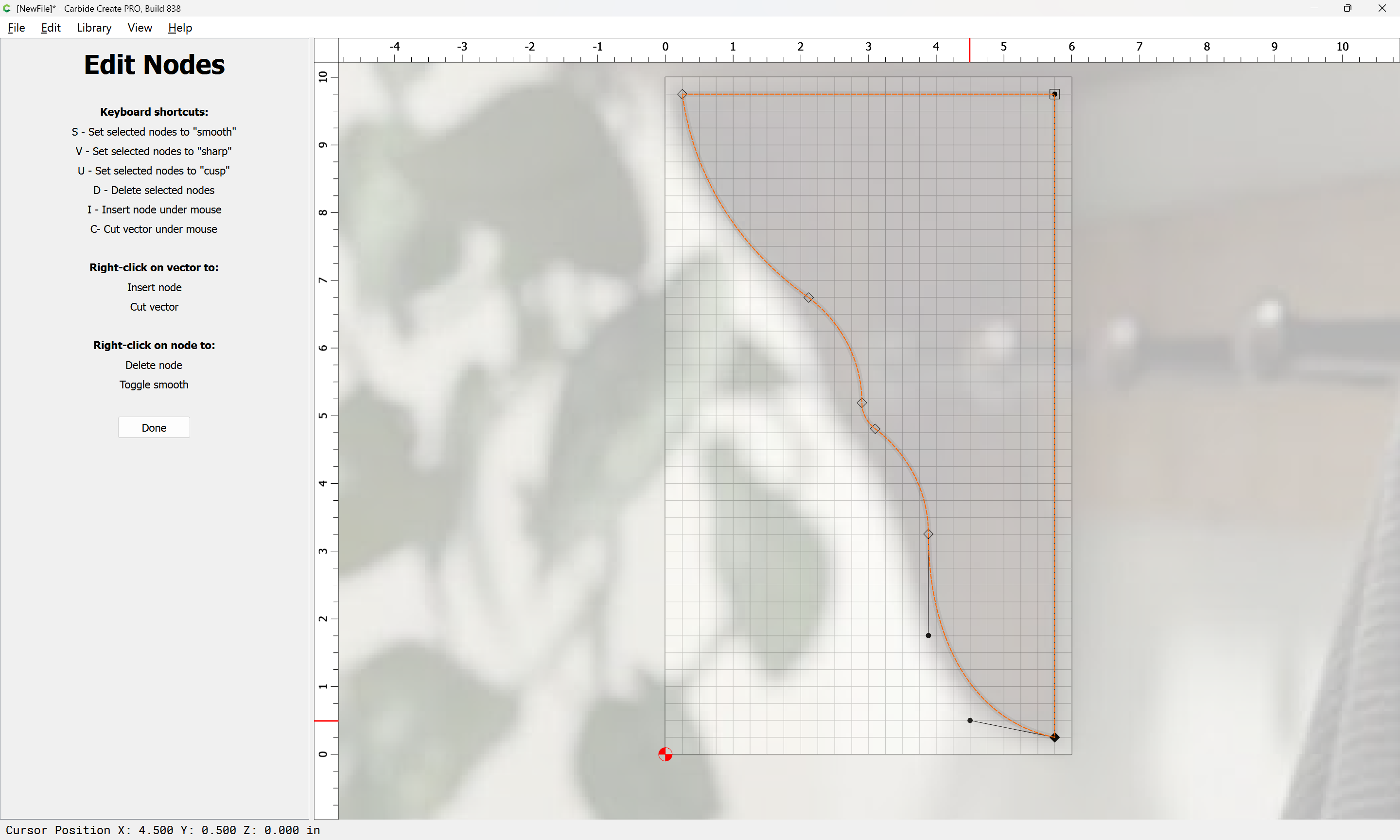The image size is (1400, 840).
Task: Open the File menu
Action: pos(16,28)
